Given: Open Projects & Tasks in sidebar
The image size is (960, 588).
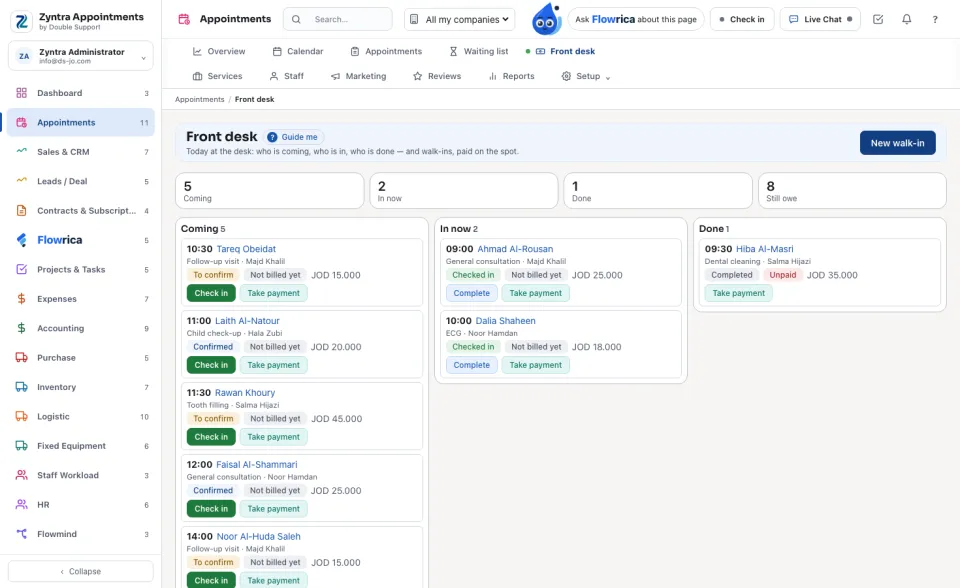Looking at the screenshot, I should coord(81,270).
